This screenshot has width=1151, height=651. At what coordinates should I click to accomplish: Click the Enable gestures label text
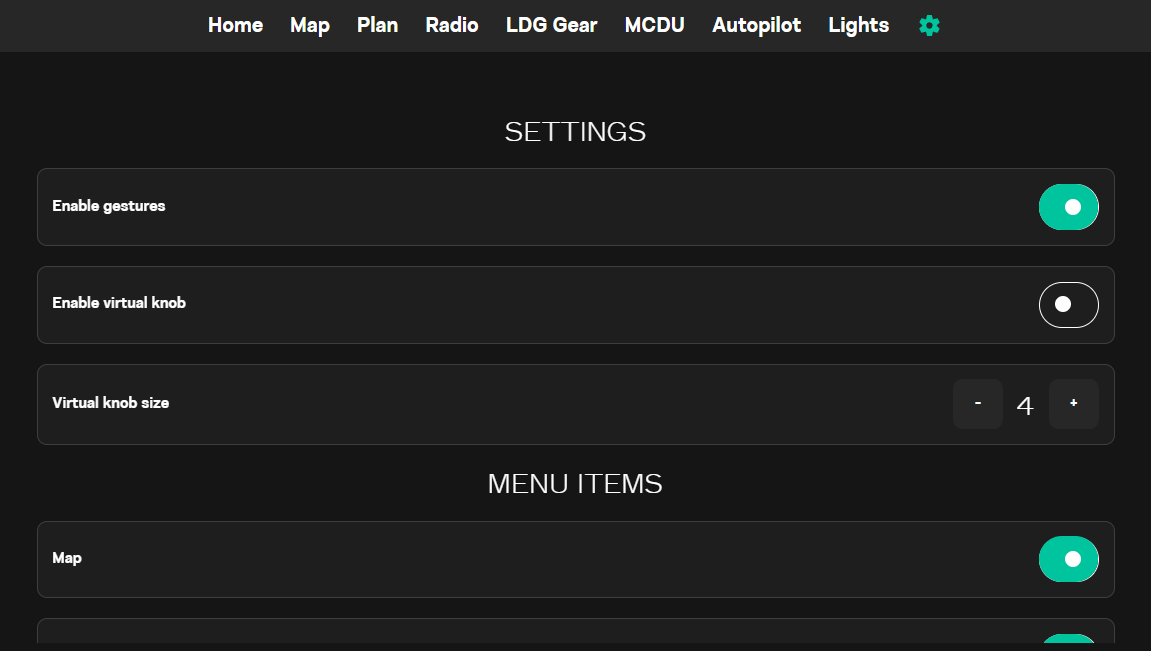109,206
